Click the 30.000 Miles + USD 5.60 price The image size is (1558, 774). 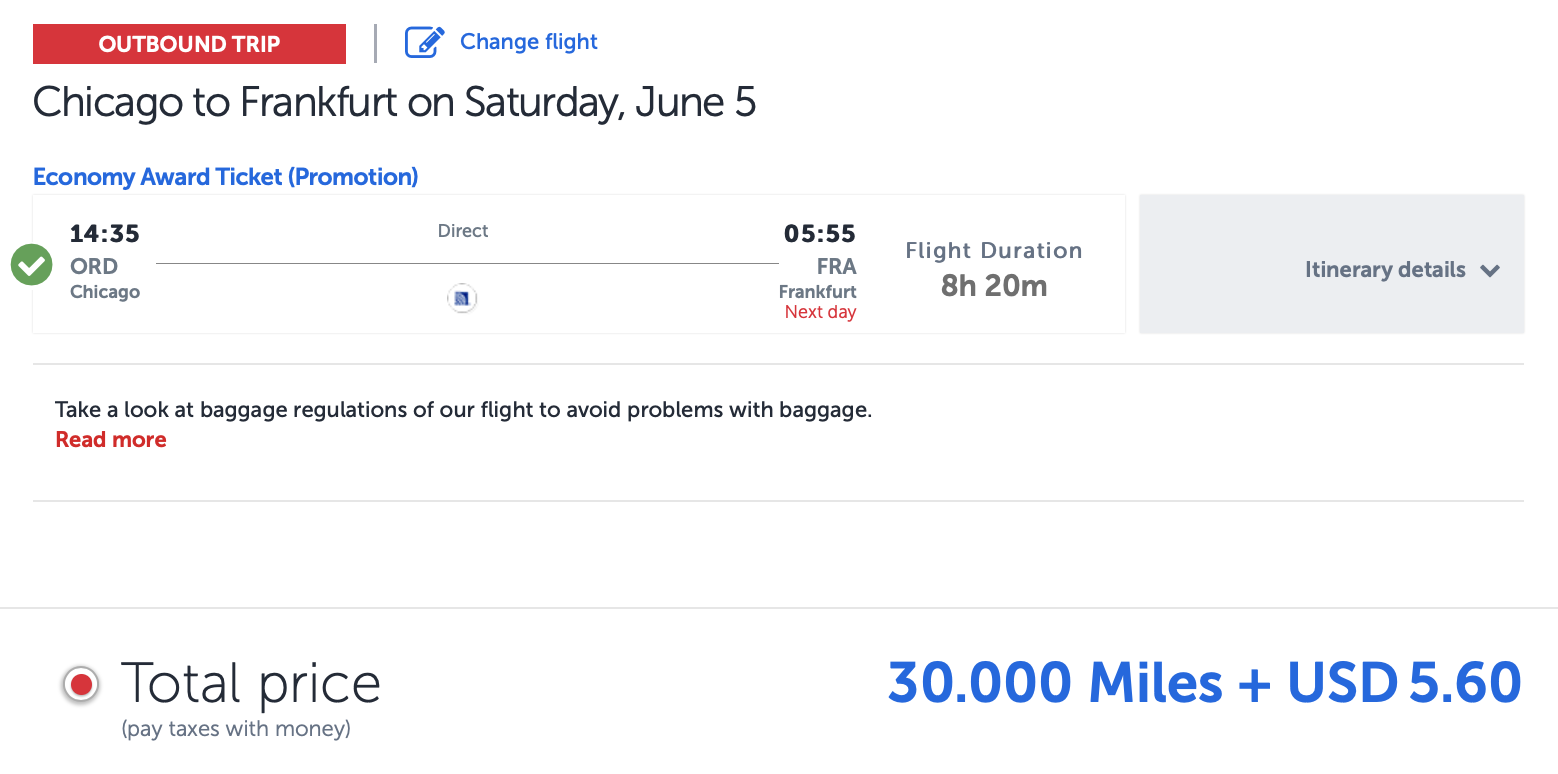point(1203,682)
